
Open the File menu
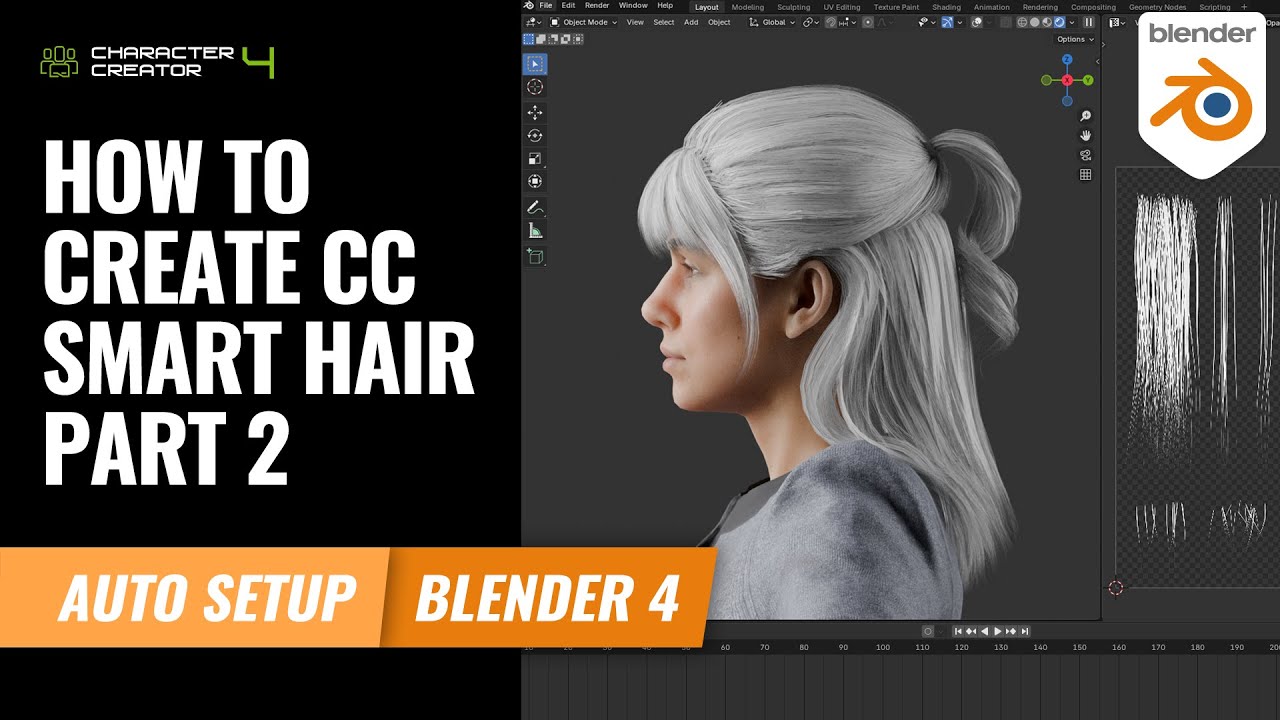pyautogui.click(x=546, y=6)
